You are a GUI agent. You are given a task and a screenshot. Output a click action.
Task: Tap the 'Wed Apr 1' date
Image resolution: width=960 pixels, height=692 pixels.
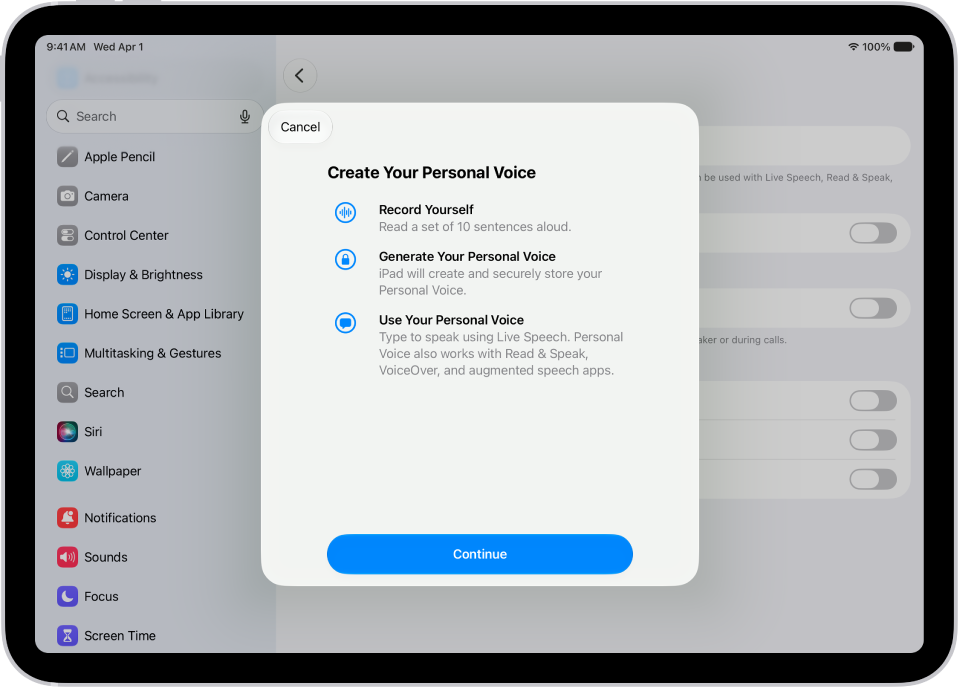coord(118,47)
